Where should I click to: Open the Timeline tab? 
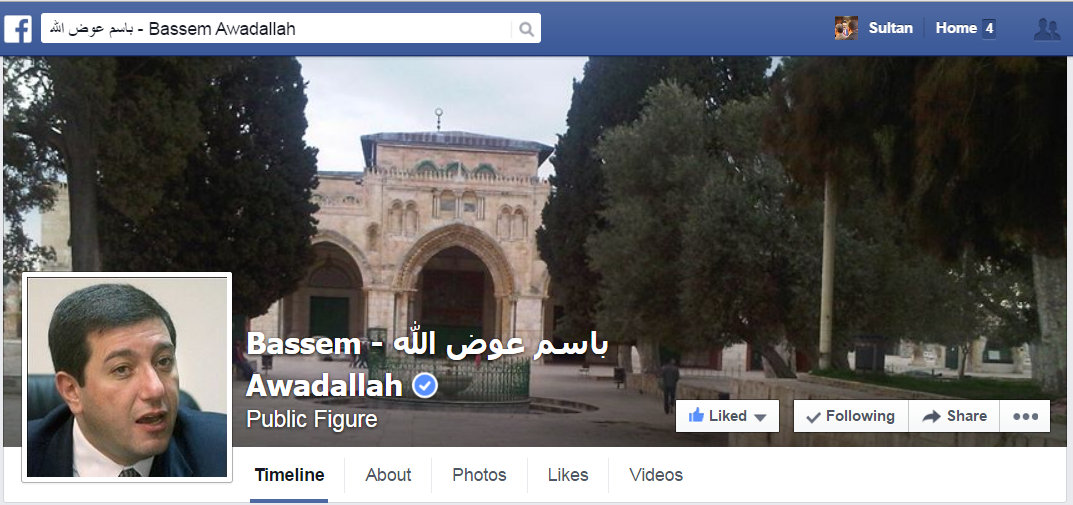click(x=289, y=475)
